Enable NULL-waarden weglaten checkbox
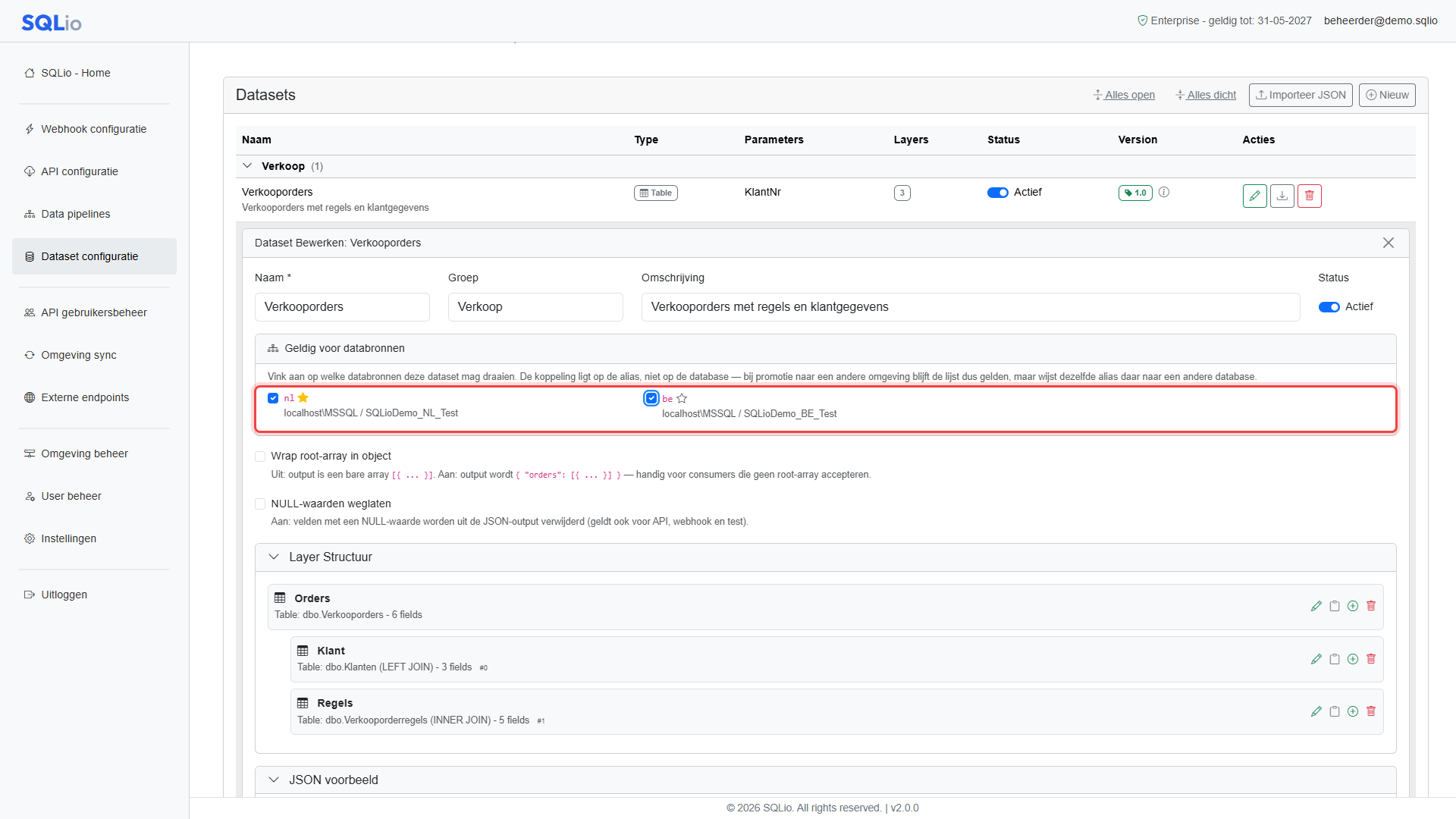 [x=260, y=504]
